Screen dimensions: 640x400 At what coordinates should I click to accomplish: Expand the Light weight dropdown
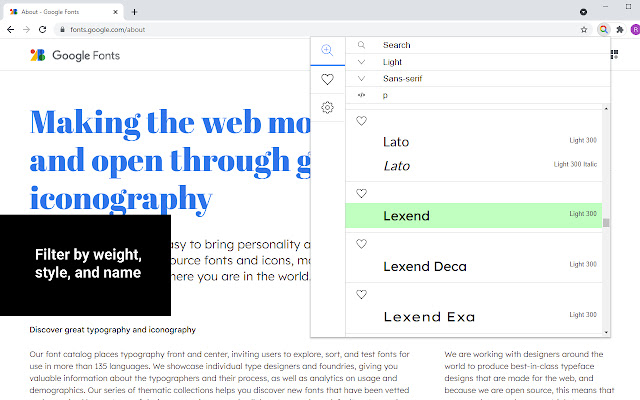(361, 62)
